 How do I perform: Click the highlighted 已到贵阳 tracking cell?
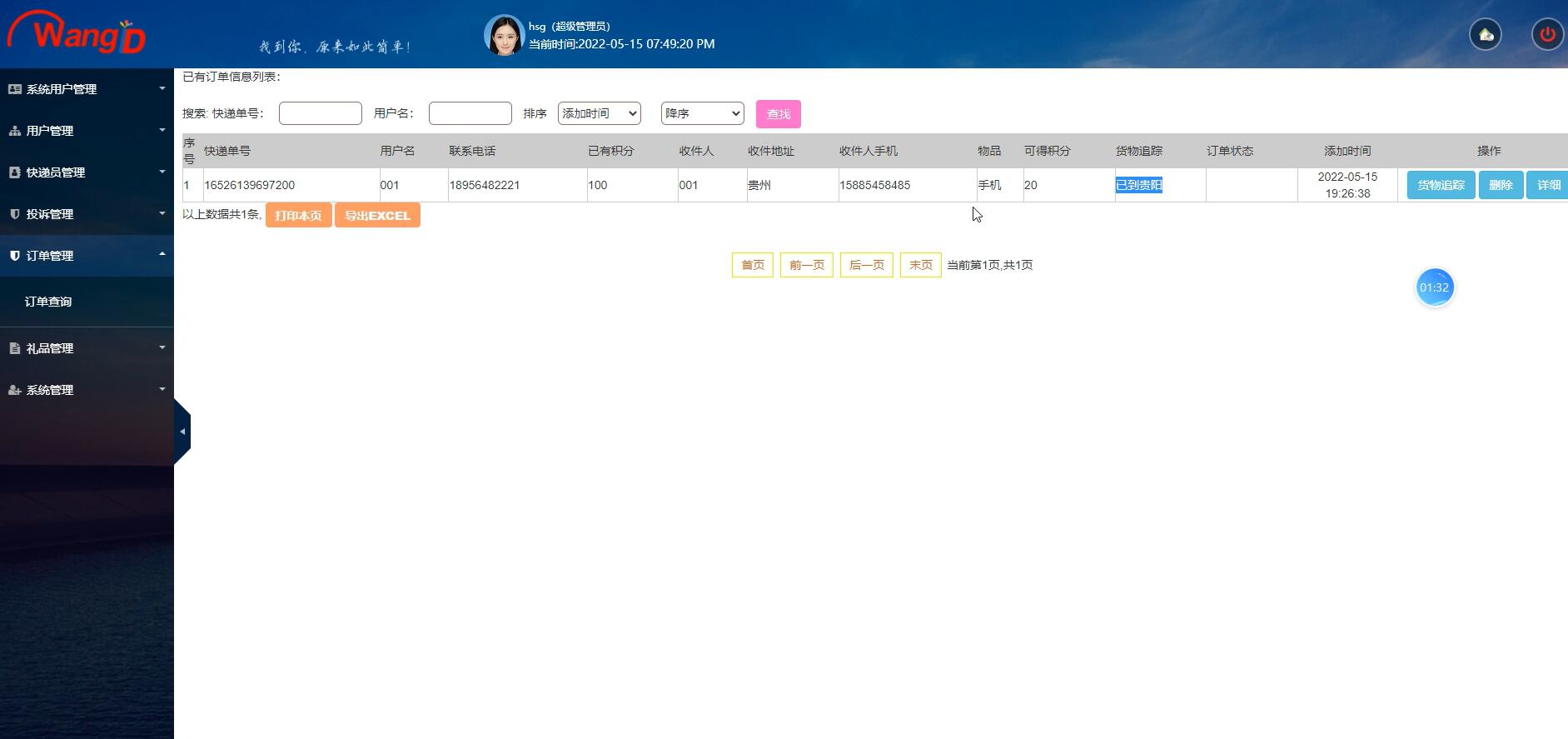pos(1139,185)
